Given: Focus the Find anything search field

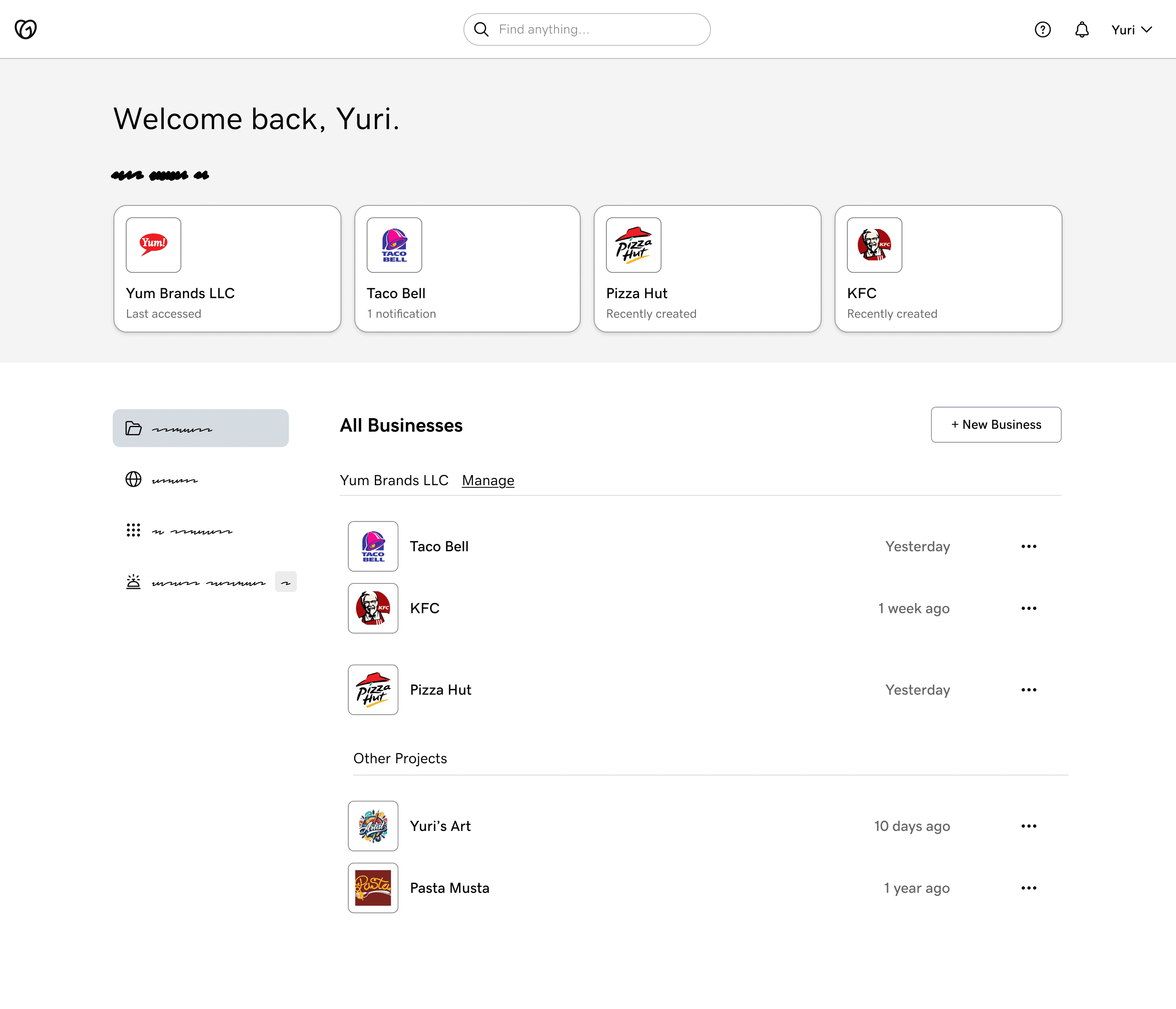Looking at the screenshot, I should click(x=596, y=29).
